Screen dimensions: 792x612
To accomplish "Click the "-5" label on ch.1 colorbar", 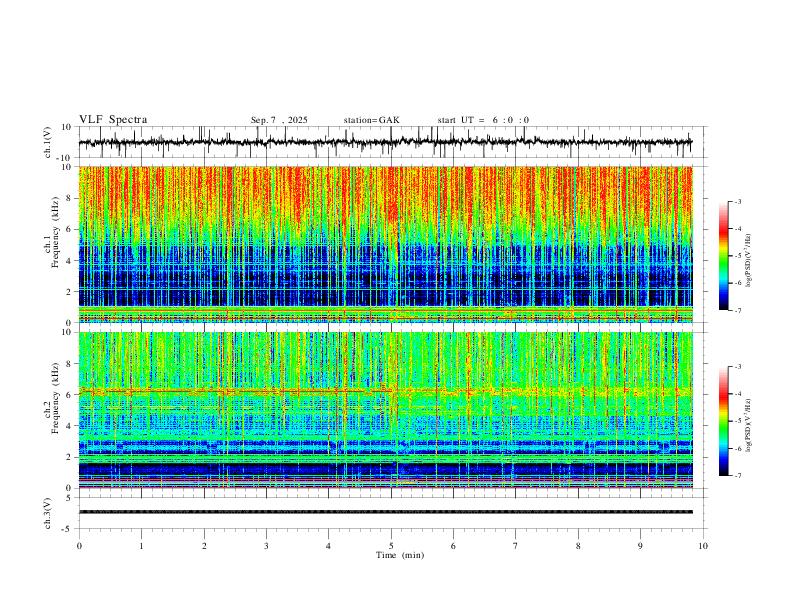I will (x=737, y=256).
